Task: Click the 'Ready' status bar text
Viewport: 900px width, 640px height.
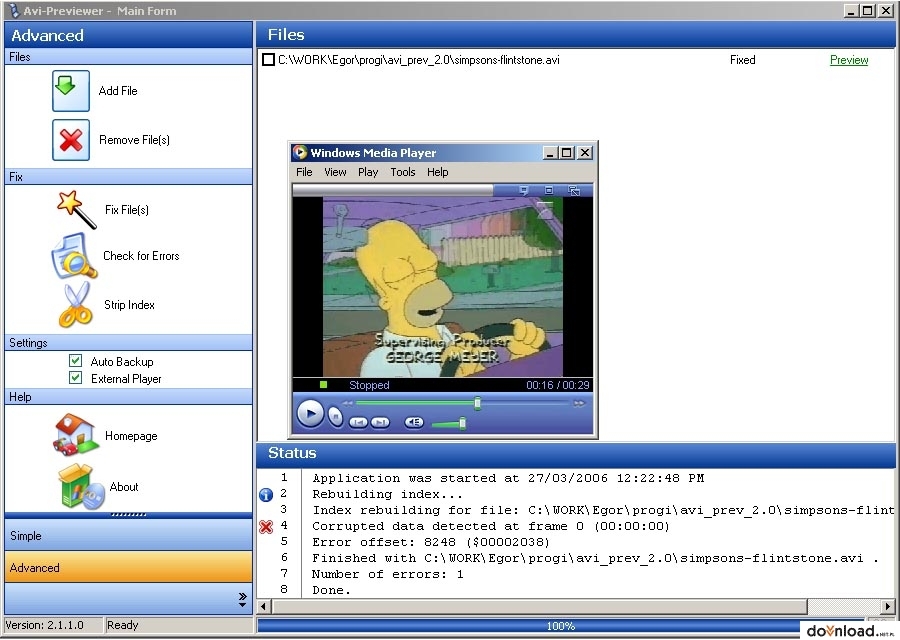Action: pyautogui.click(x=122, y=625)
